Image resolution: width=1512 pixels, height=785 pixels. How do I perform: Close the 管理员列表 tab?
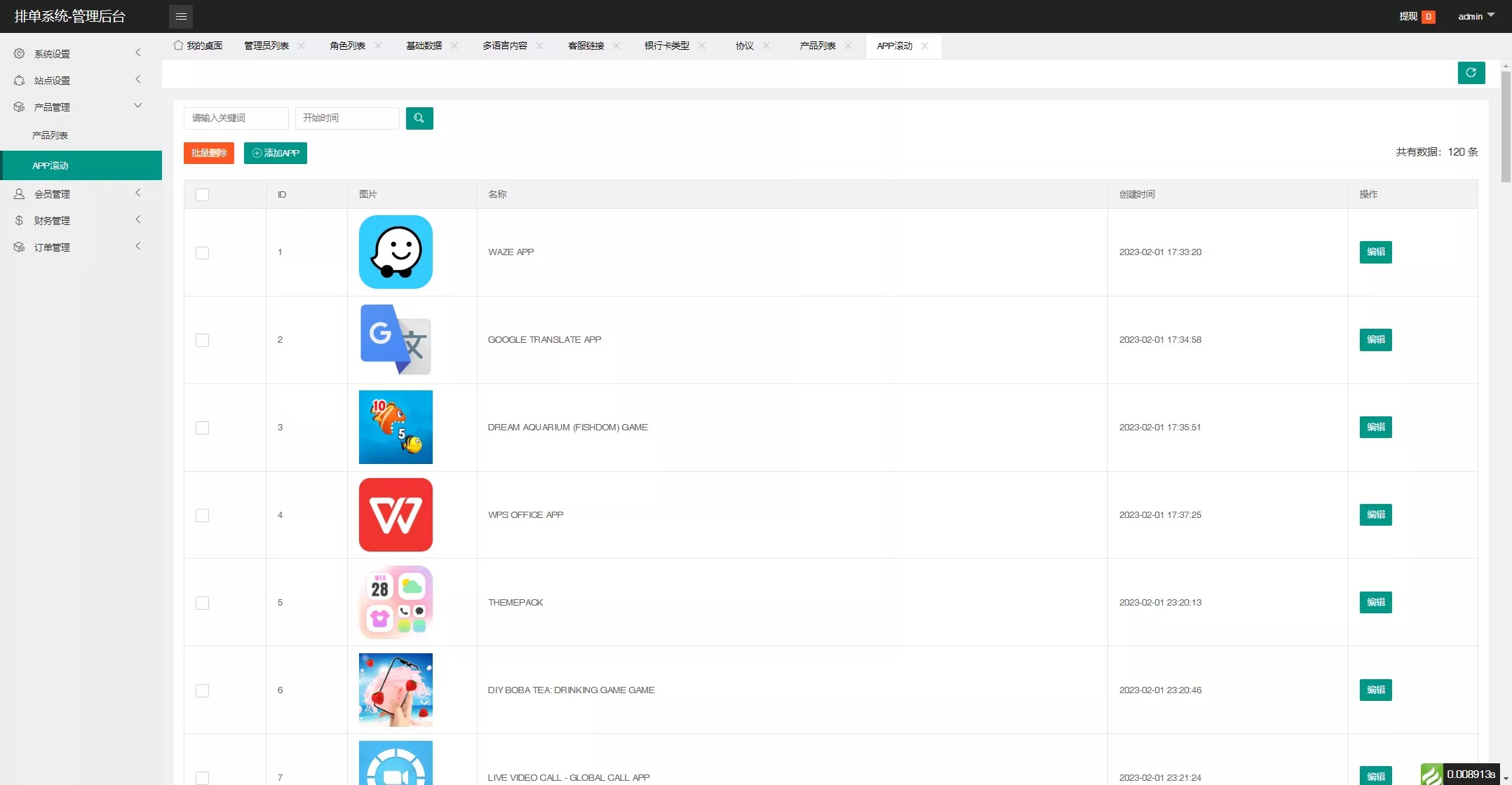302,46
